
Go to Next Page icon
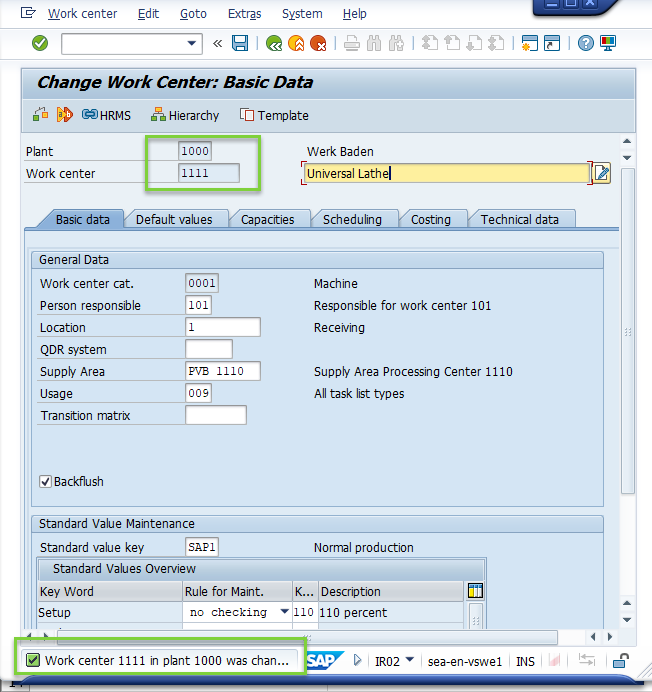(x=474, y=43)
